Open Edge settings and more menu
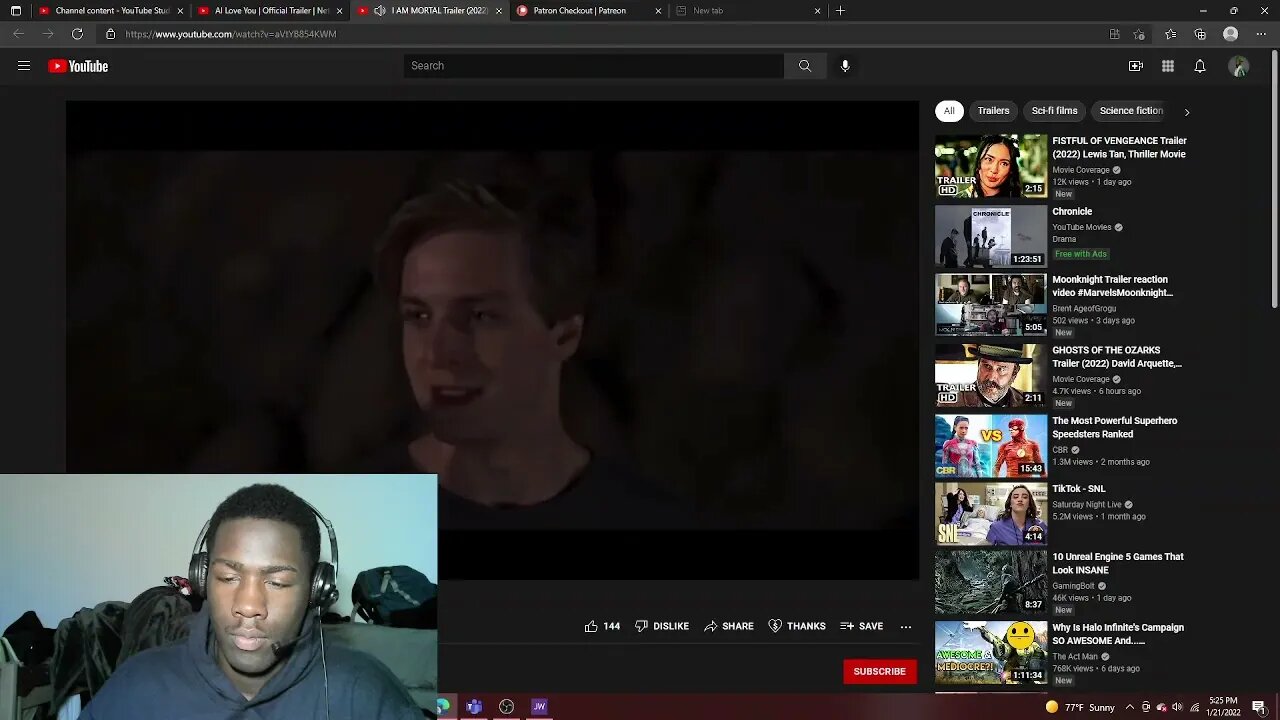 point(1260,34)
